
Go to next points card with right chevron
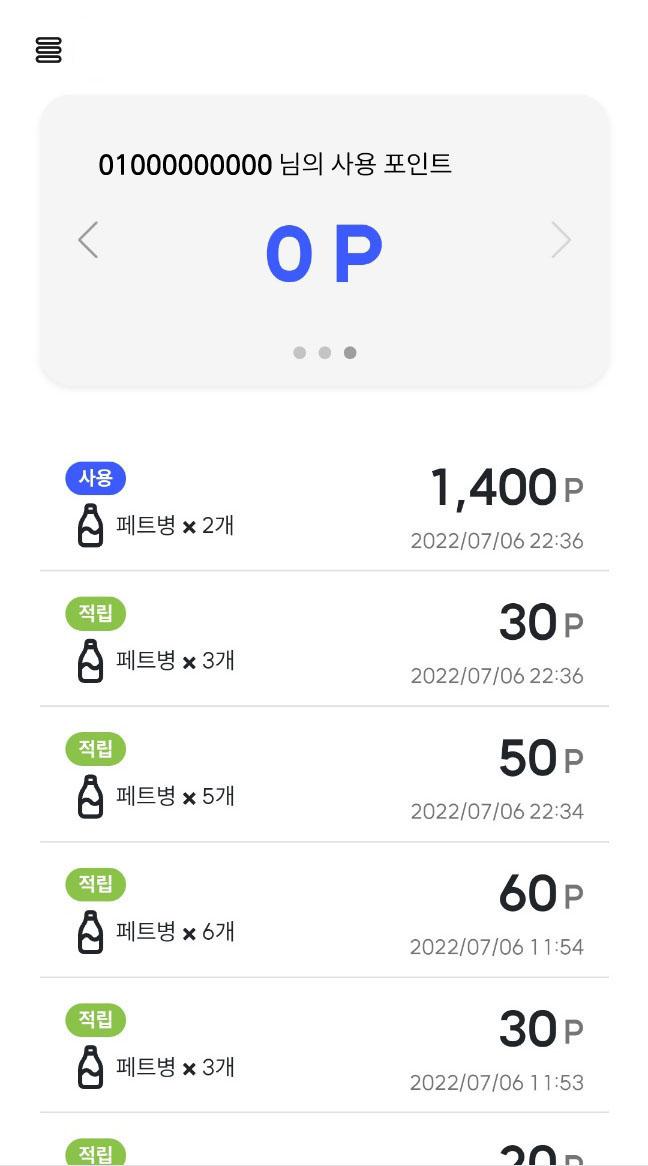tap(561, 239)
